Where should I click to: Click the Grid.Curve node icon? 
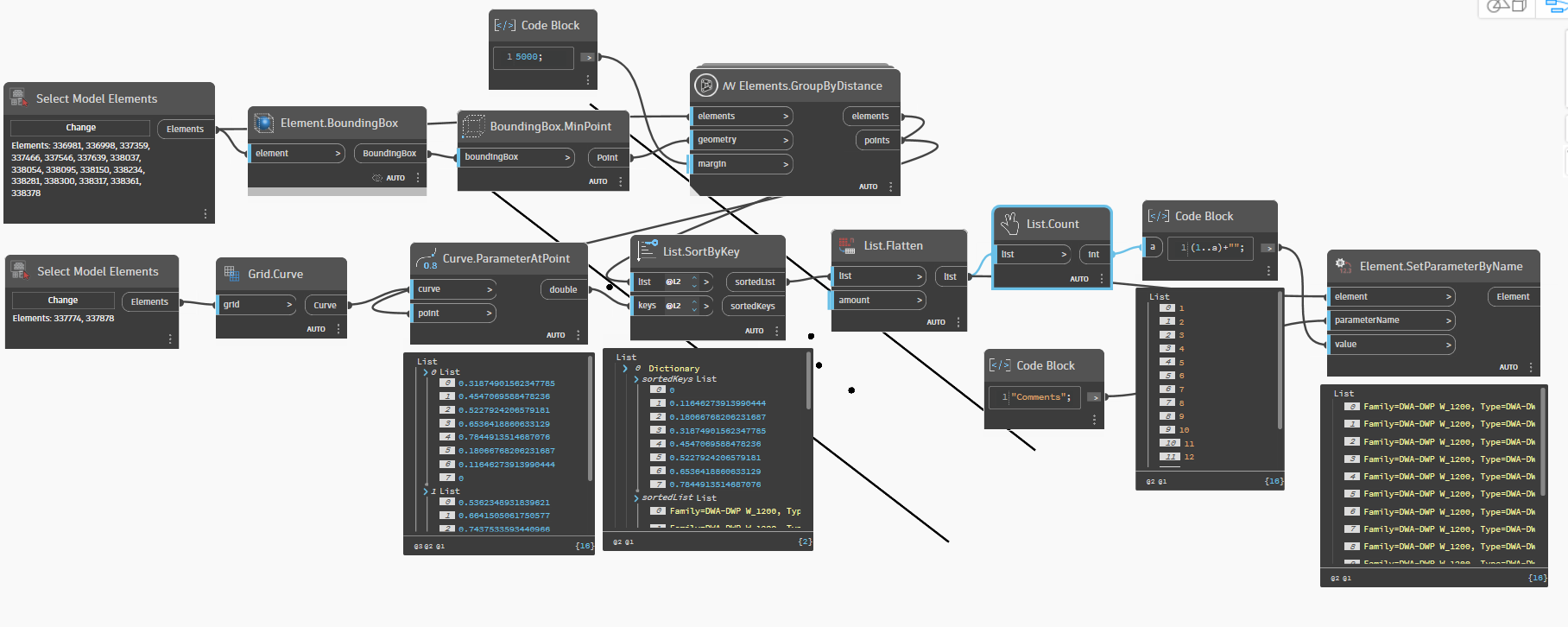(x=231, y=274)
